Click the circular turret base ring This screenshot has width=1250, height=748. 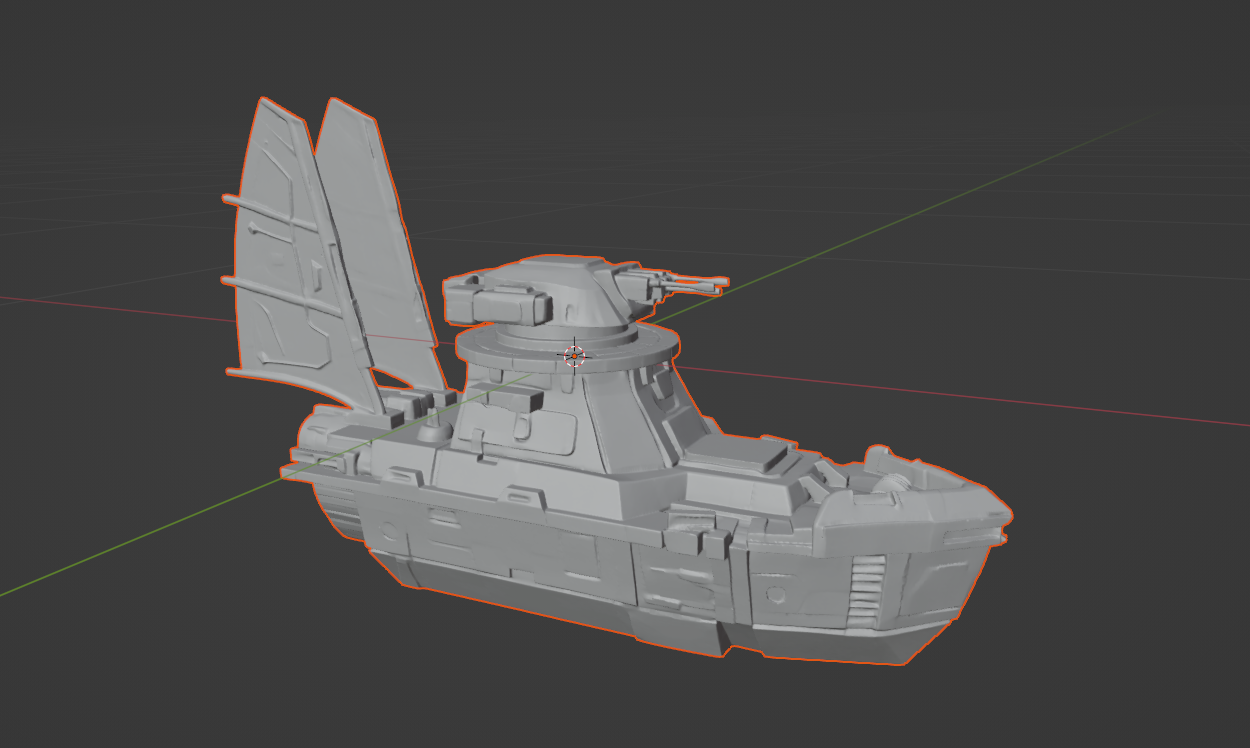coord(568,350)
